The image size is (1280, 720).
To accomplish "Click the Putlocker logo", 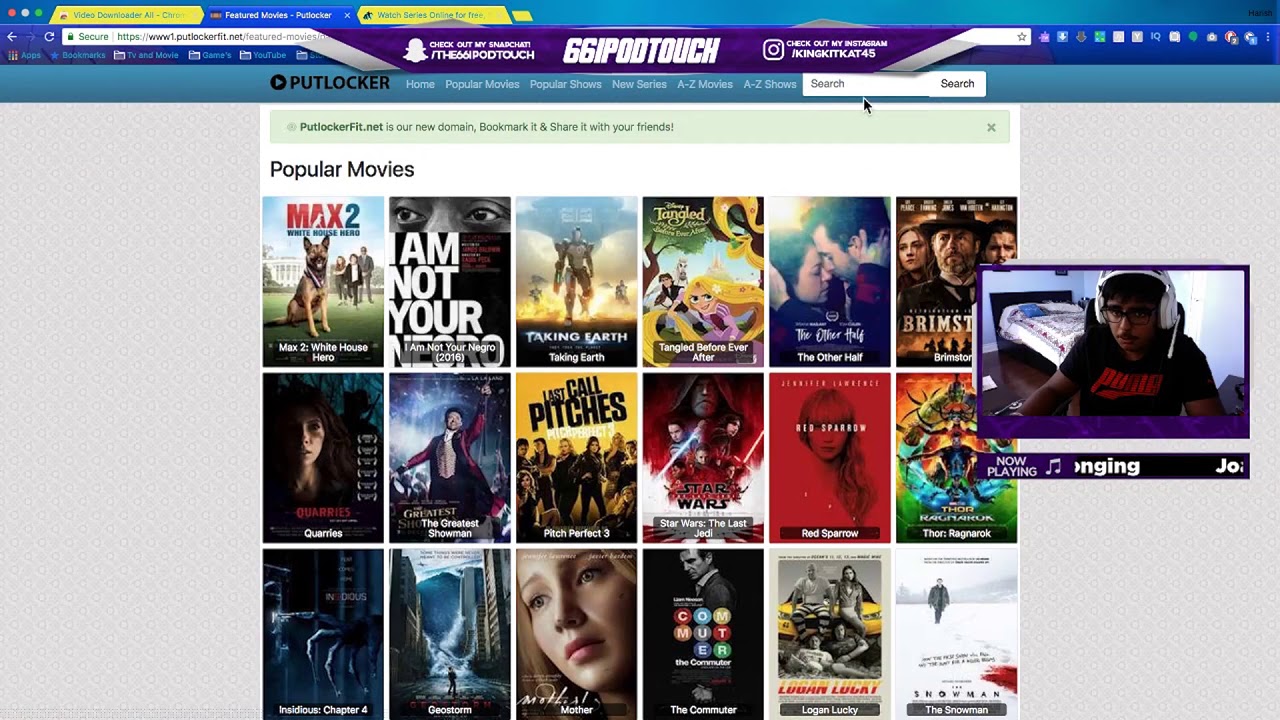I will pyautogui.click(x=330, y=83).
